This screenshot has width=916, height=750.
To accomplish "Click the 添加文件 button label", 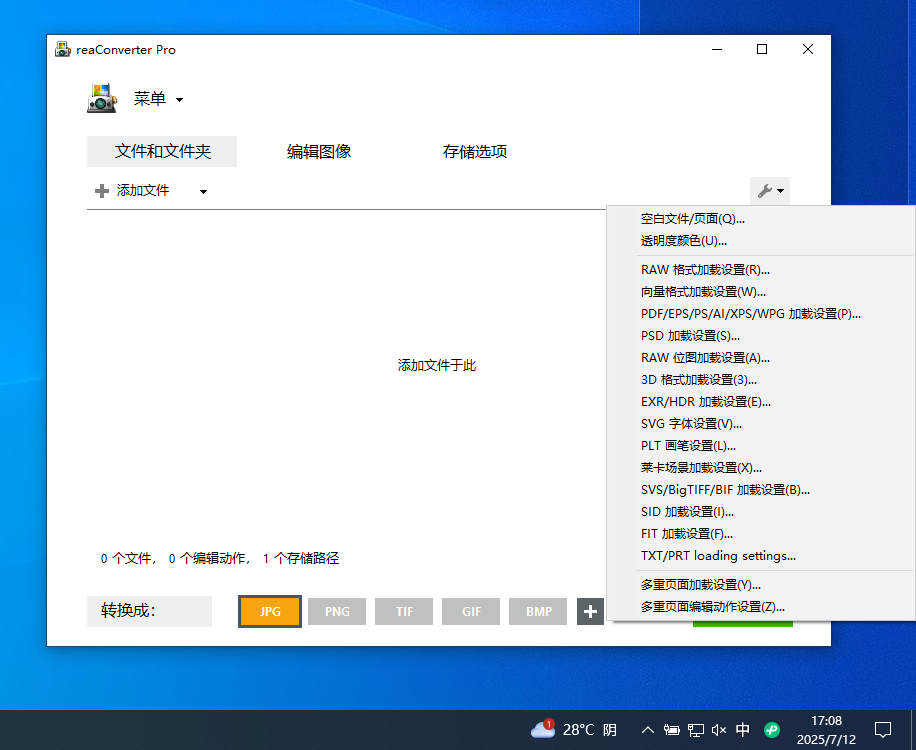I will click(143, 190).
